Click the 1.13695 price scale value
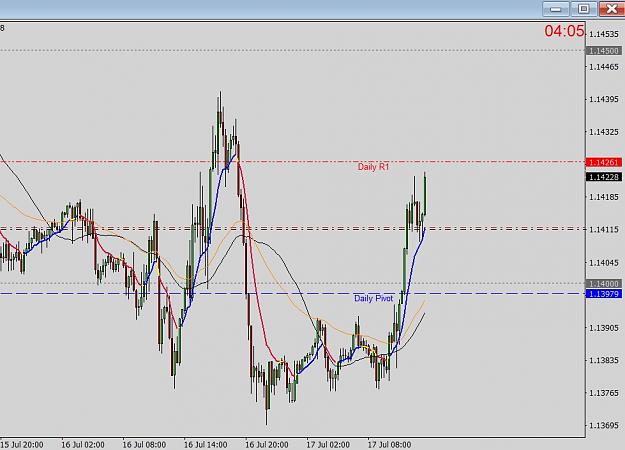The width and height of the screenshot is (625, 450). click(x=604, y=426)
